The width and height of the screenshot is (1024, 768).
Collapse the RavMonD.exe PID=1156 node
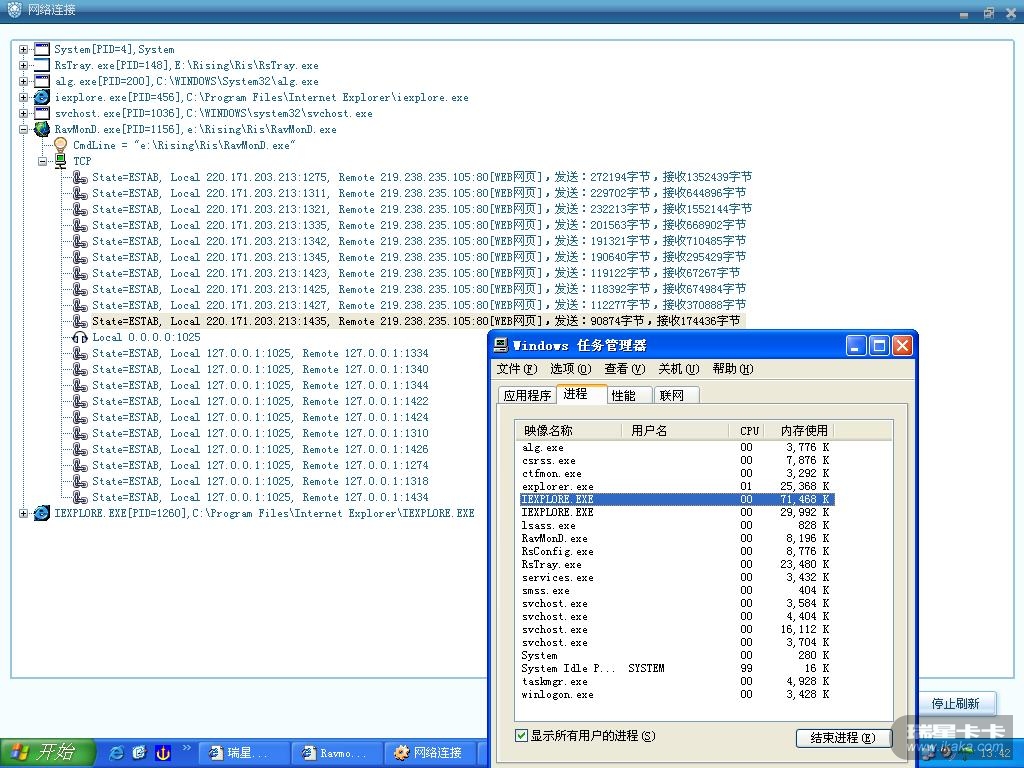click(x=24, y=129)
